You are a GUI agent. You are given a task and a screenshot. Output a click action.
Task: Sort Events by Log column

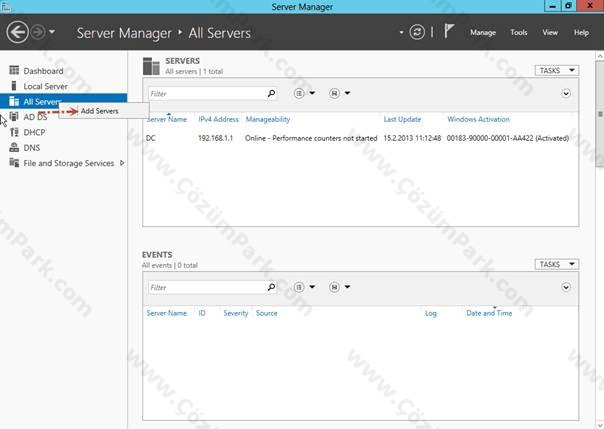(x=431, y=313)
